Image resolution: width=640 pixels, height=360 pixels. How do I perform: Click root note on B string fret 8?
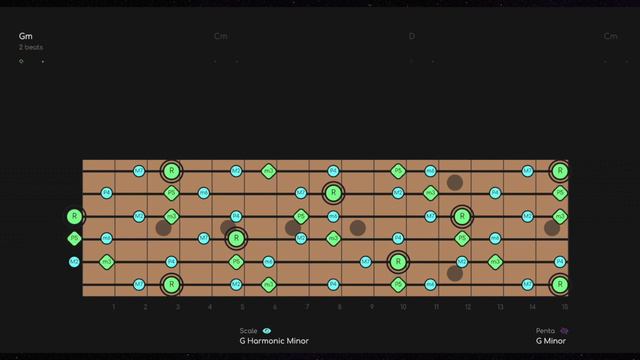333,193
